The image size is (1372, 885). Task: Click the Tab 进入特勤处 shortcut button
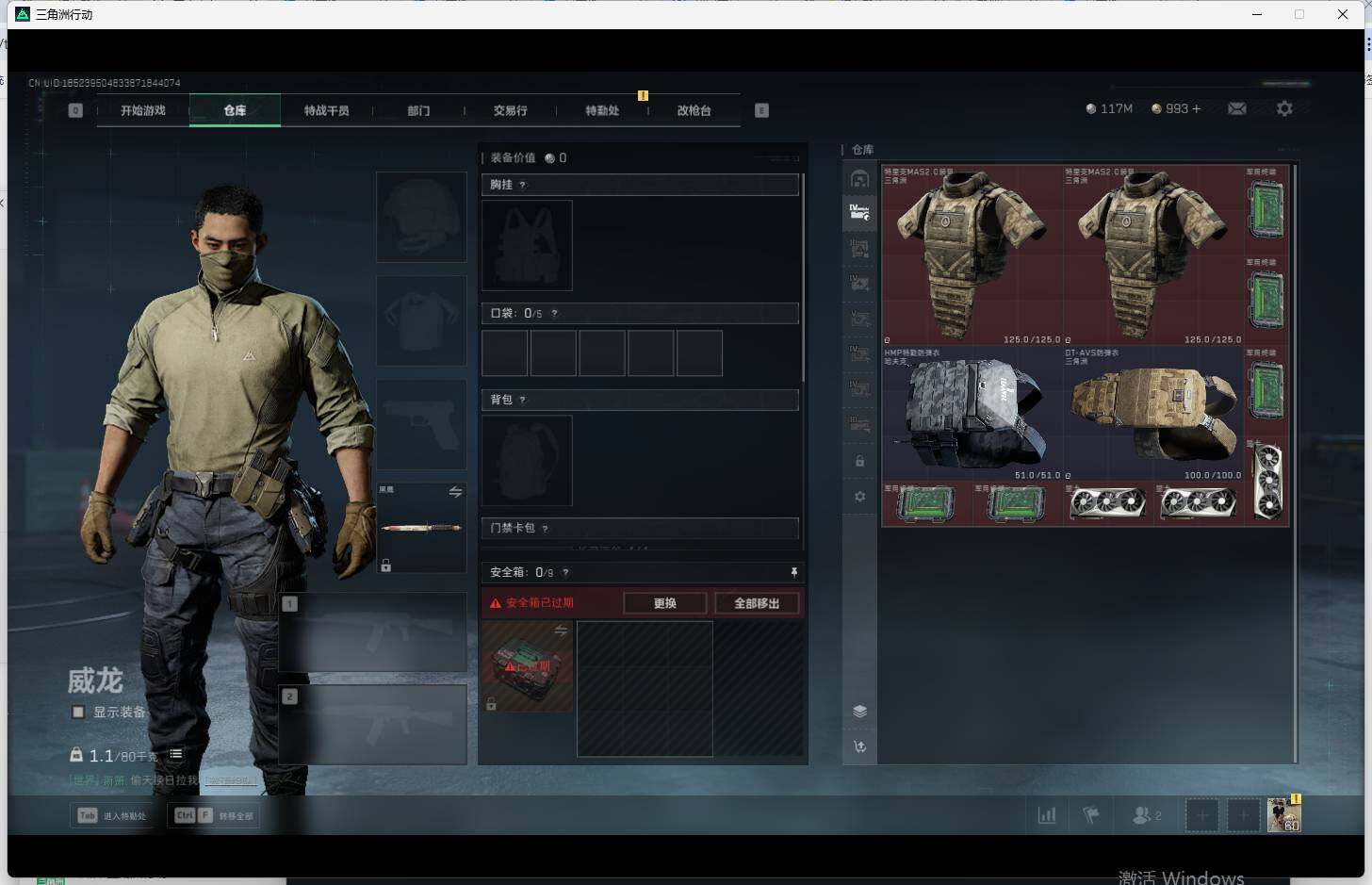[112, 815]
